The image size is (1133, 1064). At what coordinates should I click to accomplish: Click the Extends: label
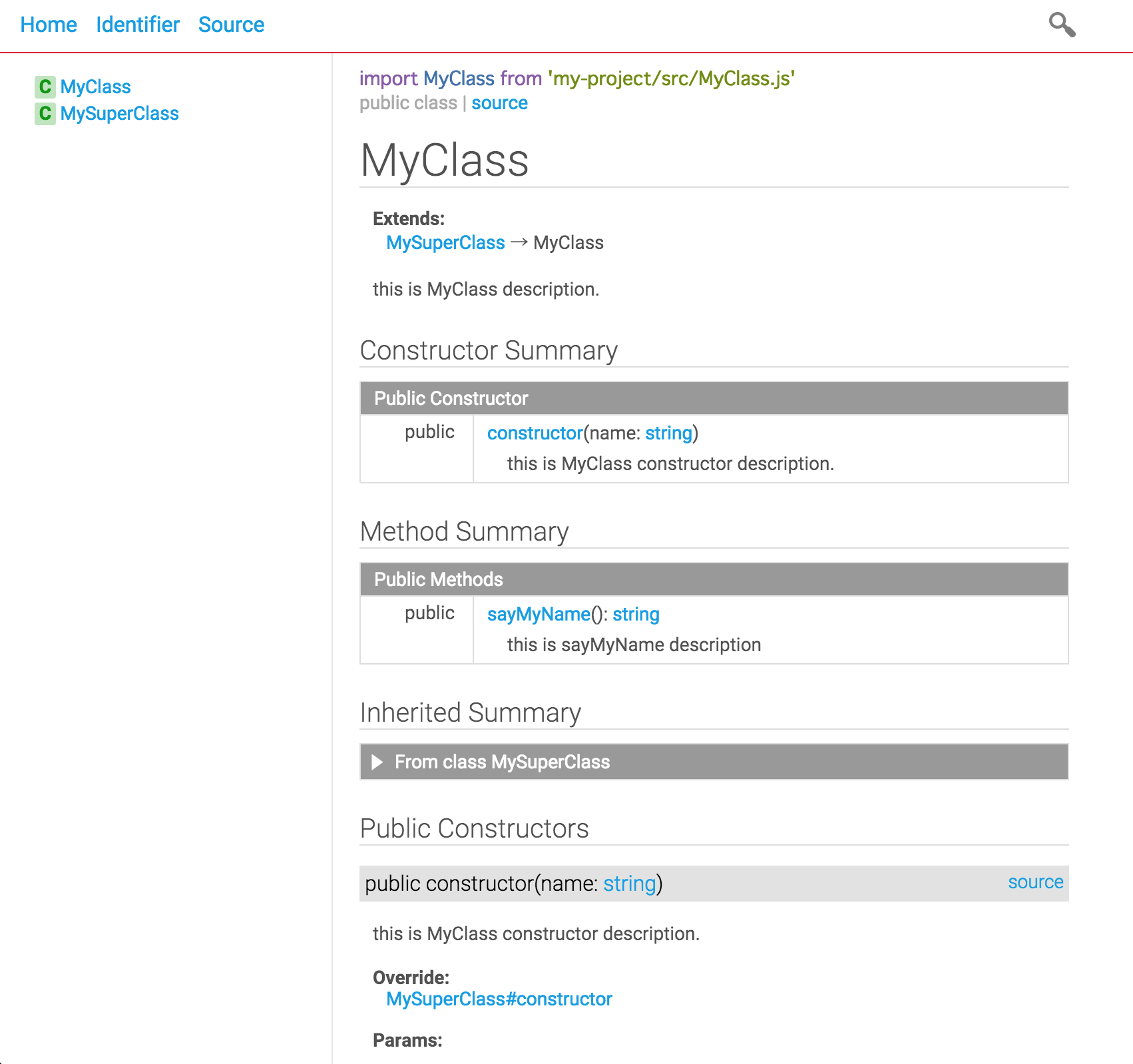(409, 218)
